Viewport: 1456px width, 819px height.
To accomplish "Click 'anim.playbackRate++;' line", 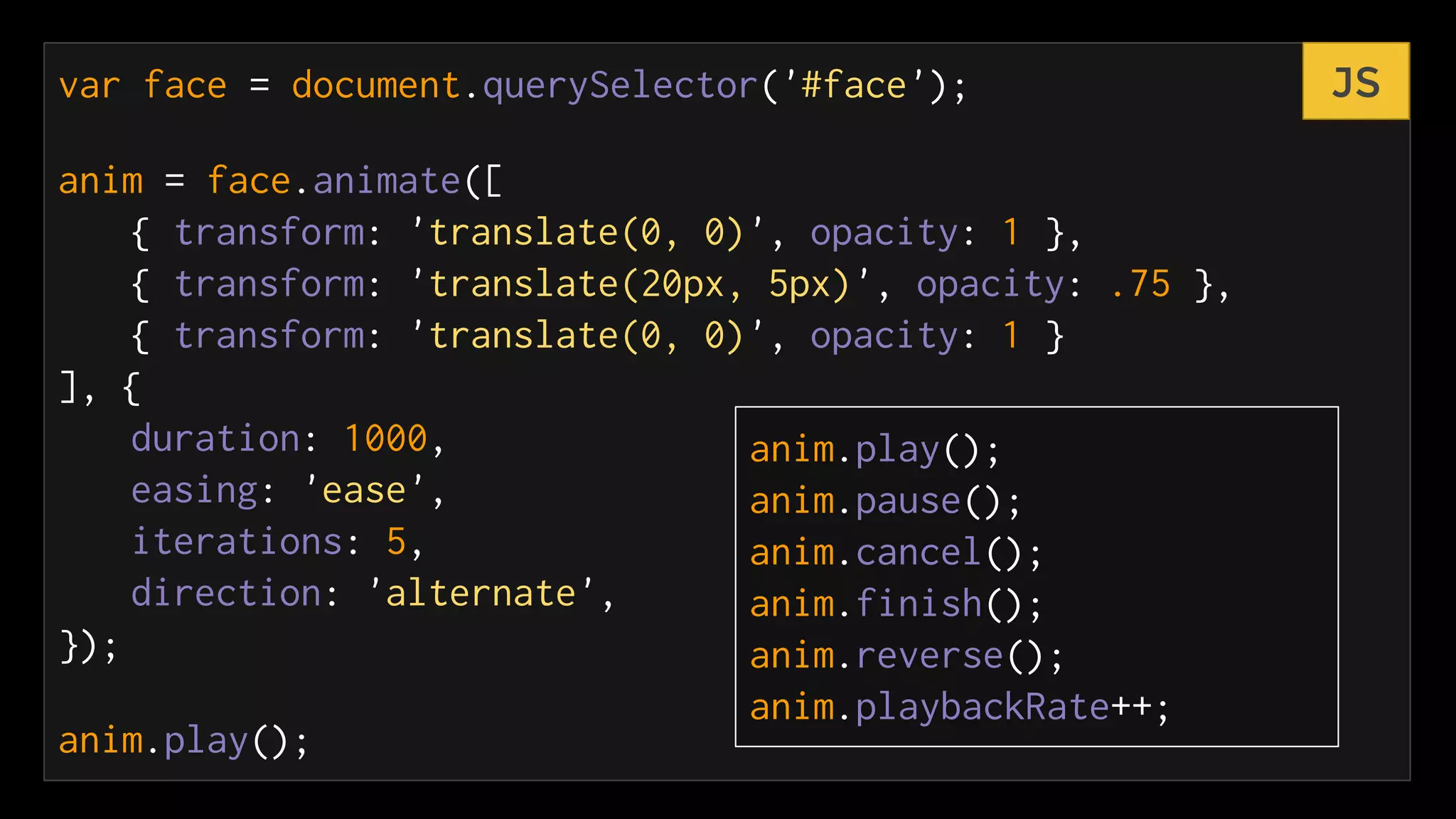I will [960, 707].
